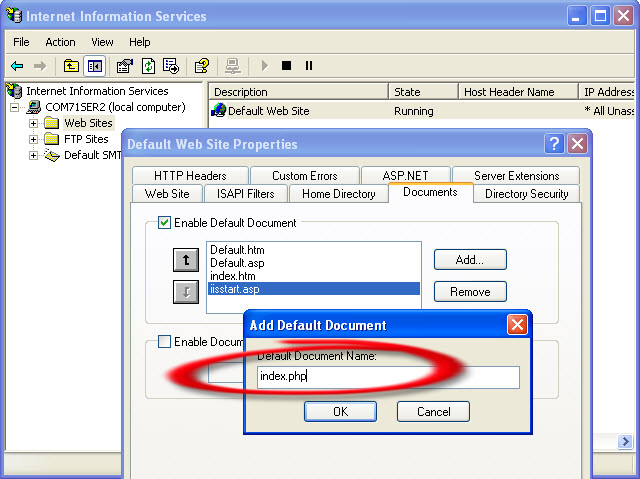This screenshot has width=640, height=479.
Task: Click OK in Add Default Document
Action: [340, 411]
